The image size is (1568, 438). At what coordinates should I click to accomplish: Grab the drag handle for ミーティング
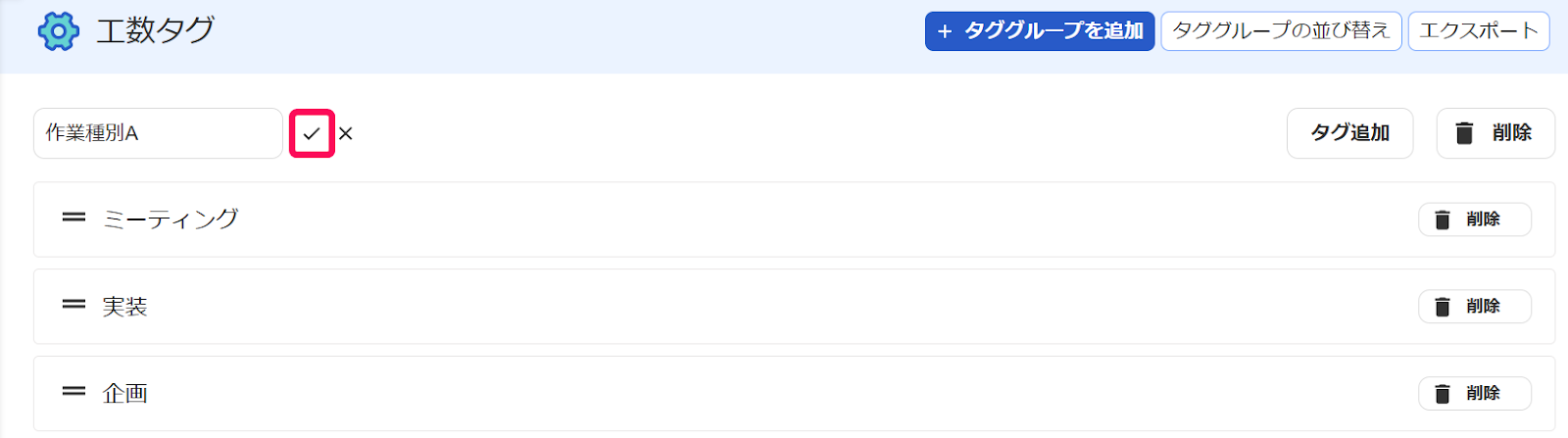(x=73, y=218)
